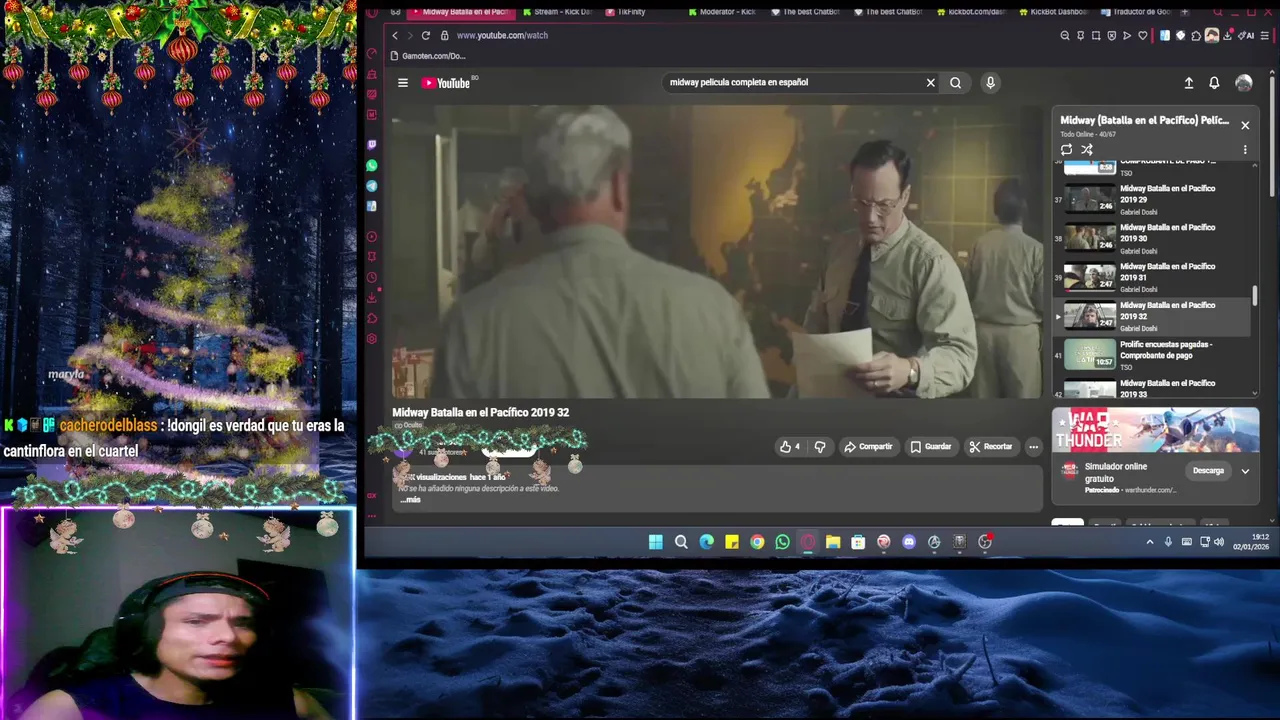Open playlist title Midway (Batalla en el Pacifico)
1280x720 pixels.
(1145, 120)
